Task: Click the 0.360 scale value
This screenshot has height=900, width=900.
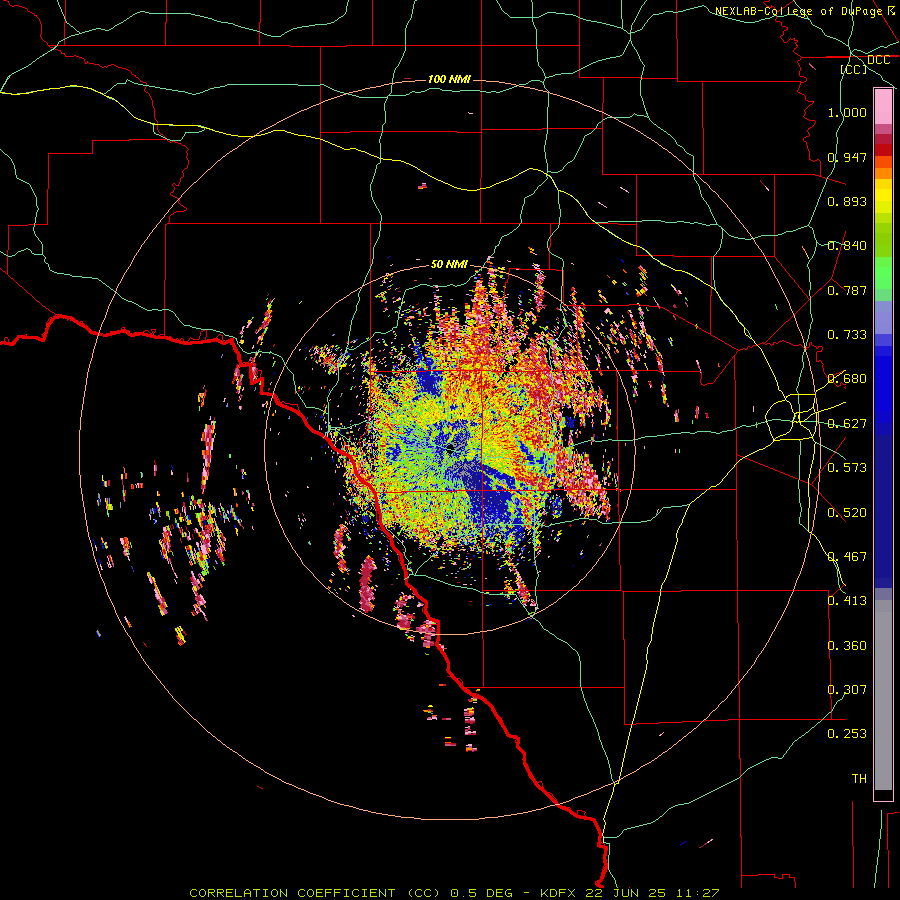Action: pyautogui.click(x=847, y=646)
